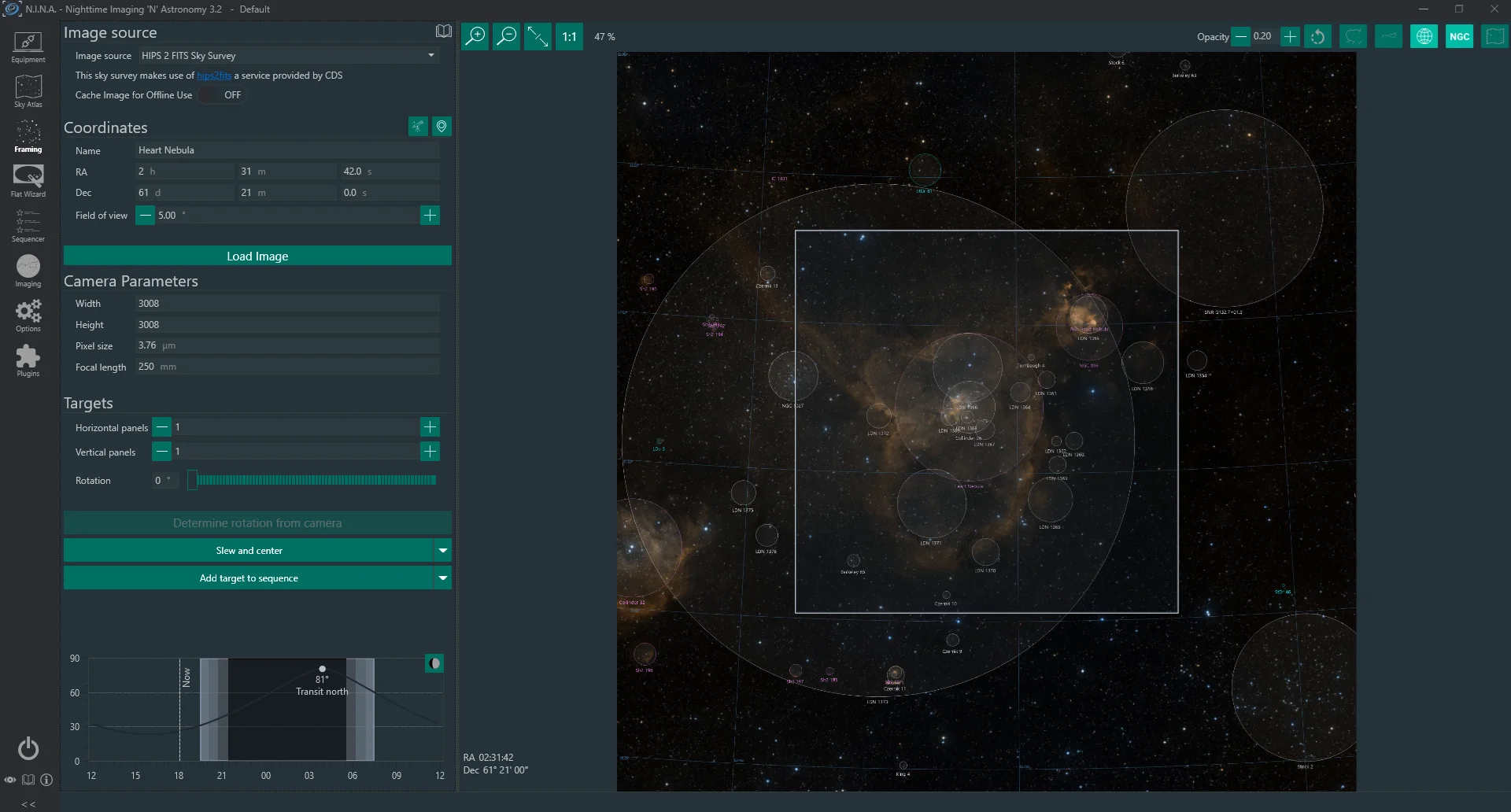Toggle the NGC annotations button
This screenshot has height=812, width=1511.
(1460, 36)
